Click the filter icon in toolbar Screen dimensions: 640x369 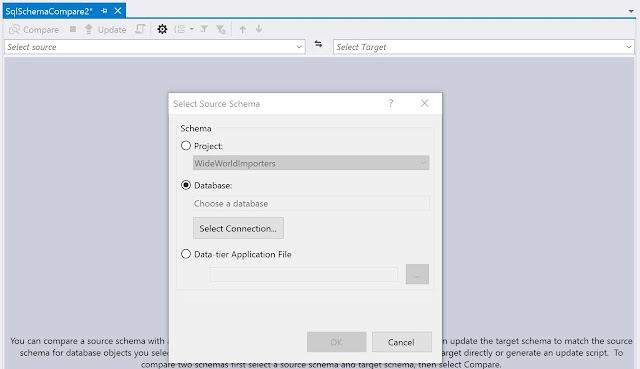[x=204, y=29]
